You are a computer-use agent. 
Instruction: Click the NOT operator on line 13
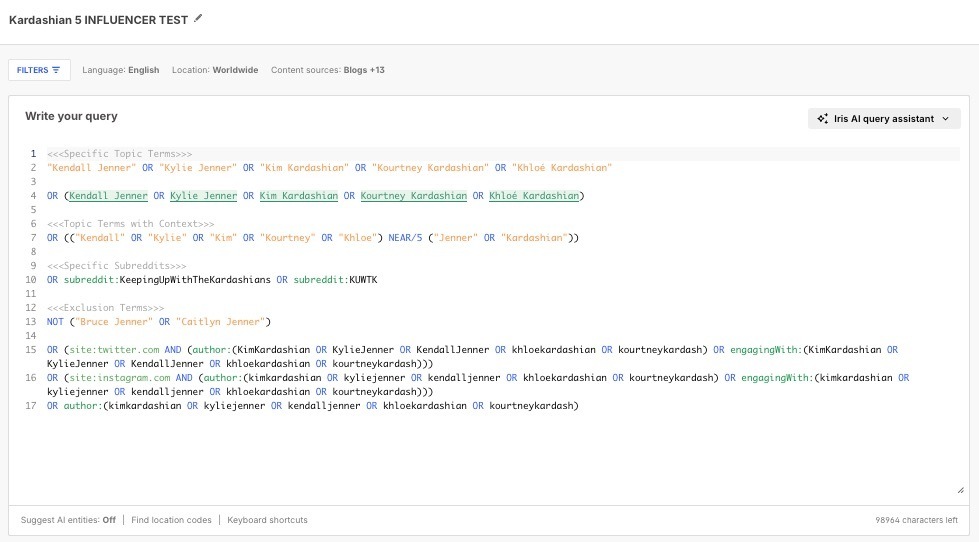55,322
